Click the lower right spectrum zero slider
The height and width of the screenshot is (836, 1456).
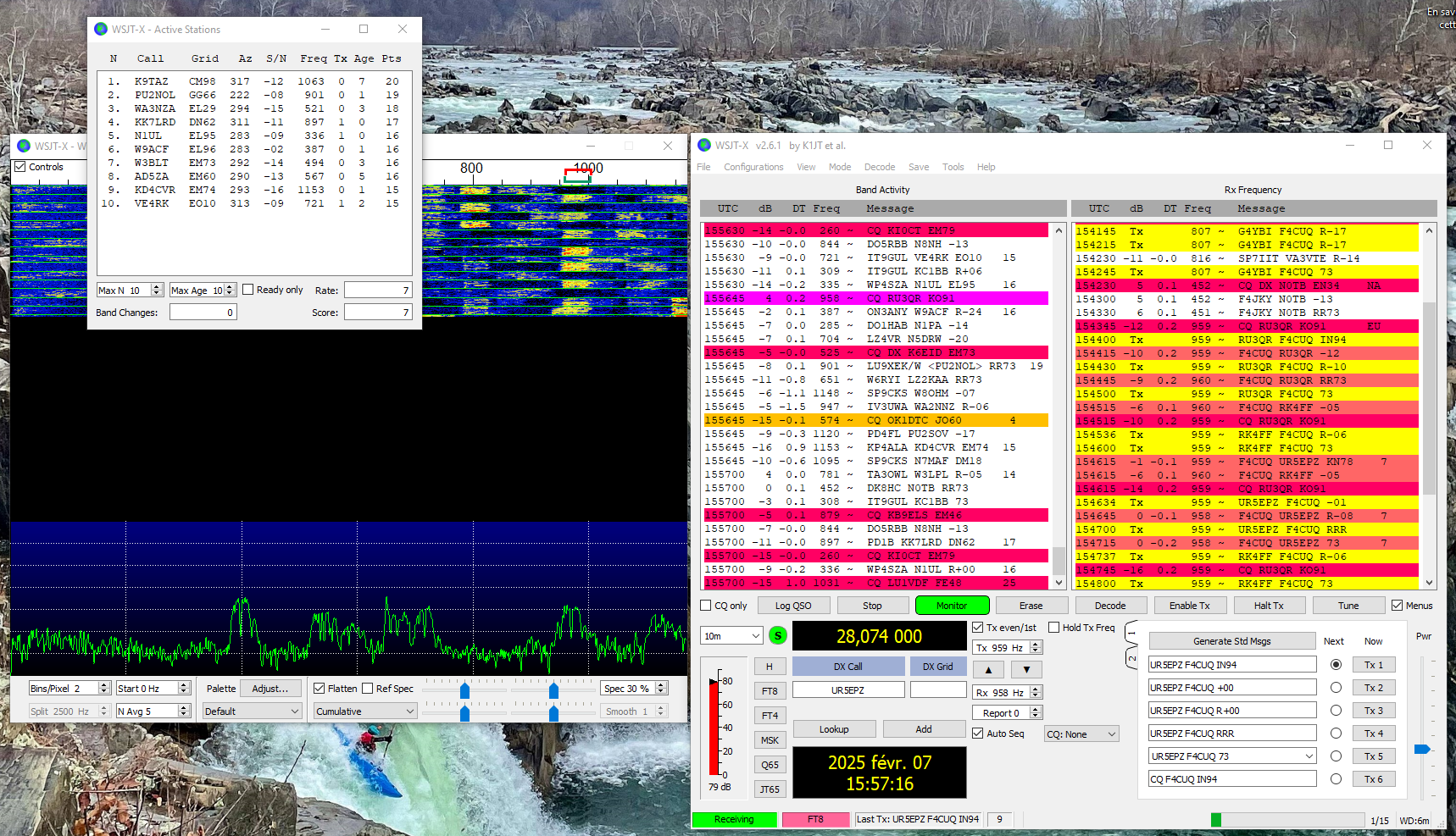tap(553, 713)
